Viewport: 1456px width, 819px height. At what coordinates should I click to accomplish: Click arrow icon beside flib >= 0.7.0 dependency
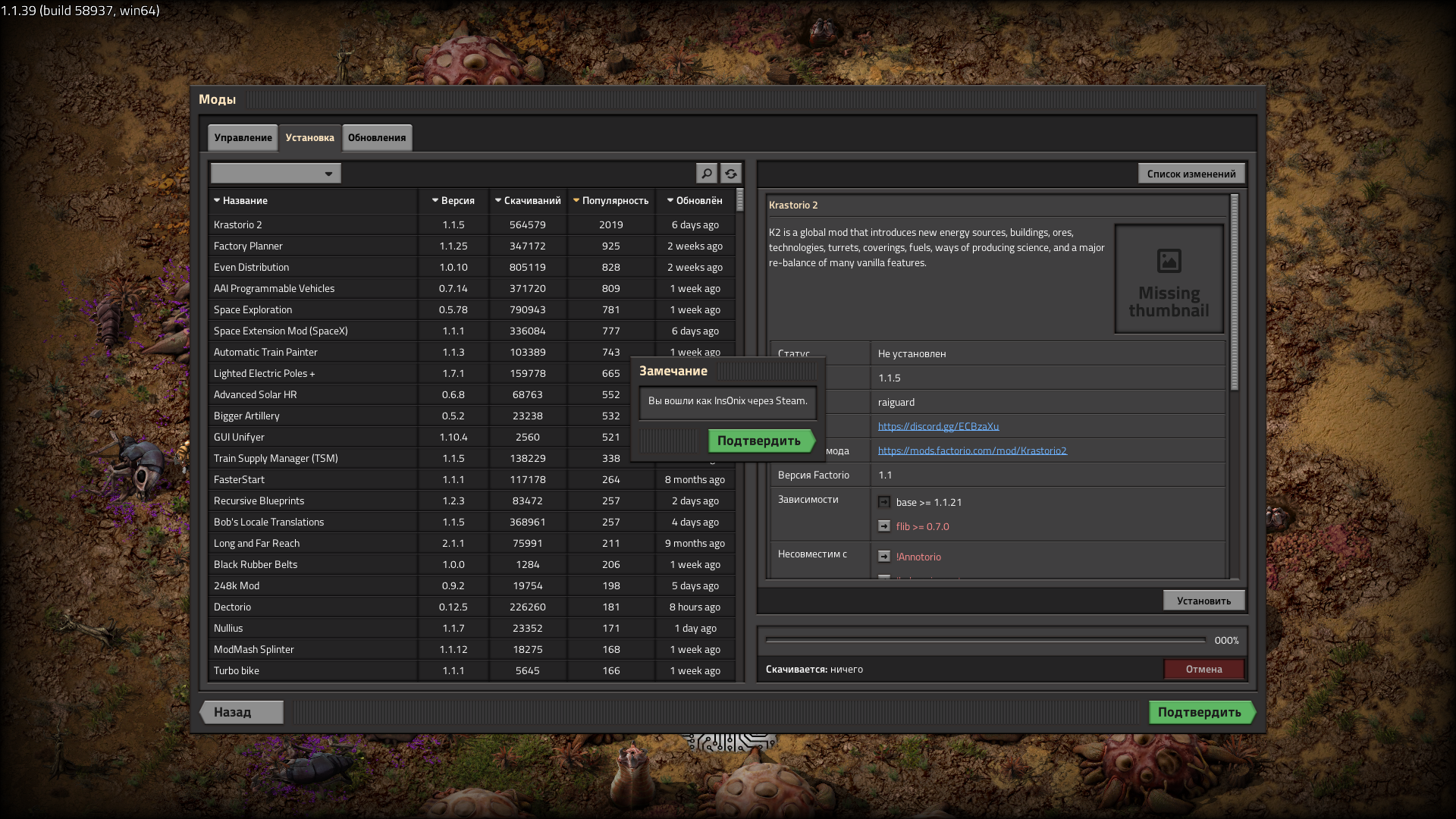coord(884,526)
